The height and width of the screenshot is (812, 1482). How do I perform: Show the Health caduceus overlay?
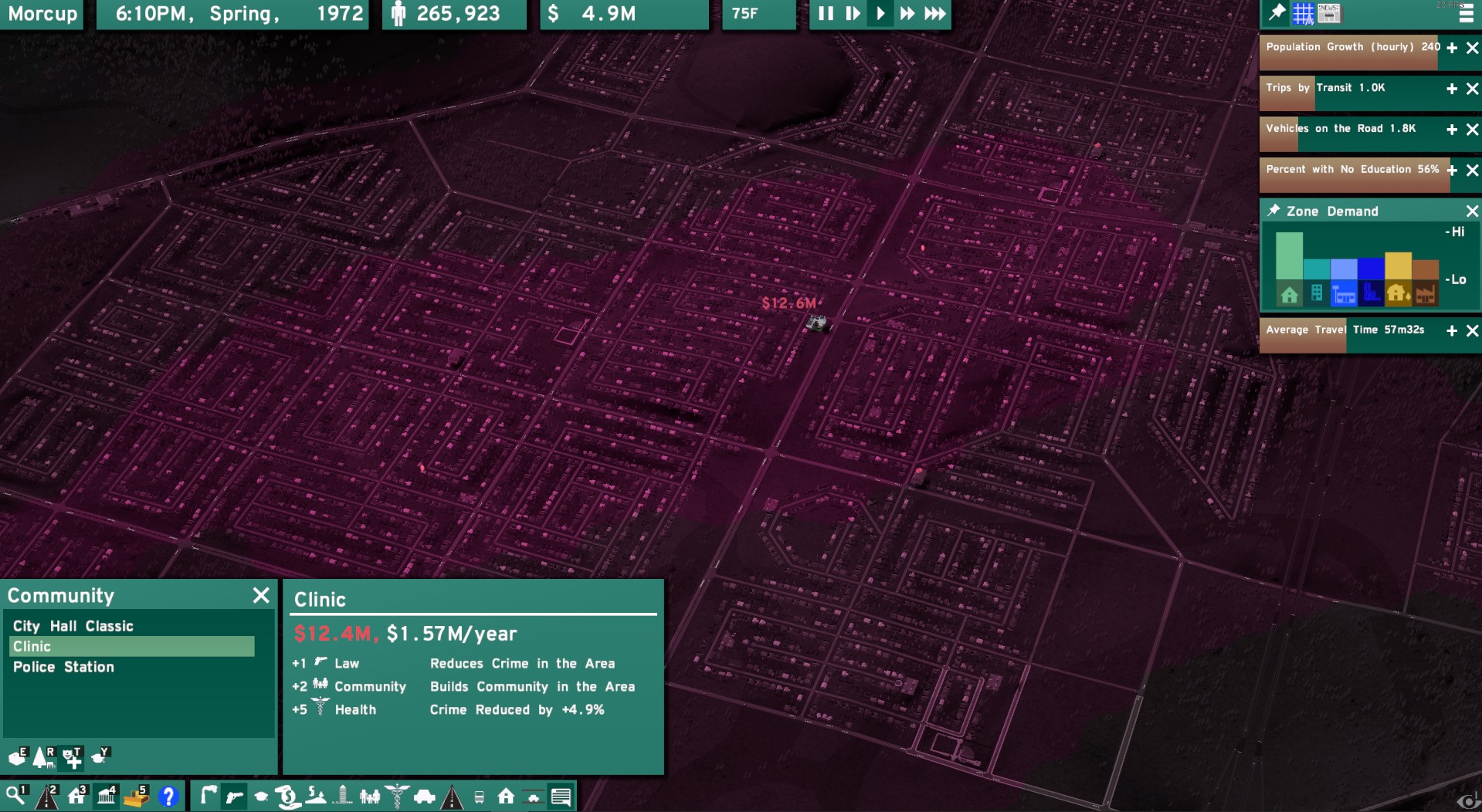pos(397,796)
